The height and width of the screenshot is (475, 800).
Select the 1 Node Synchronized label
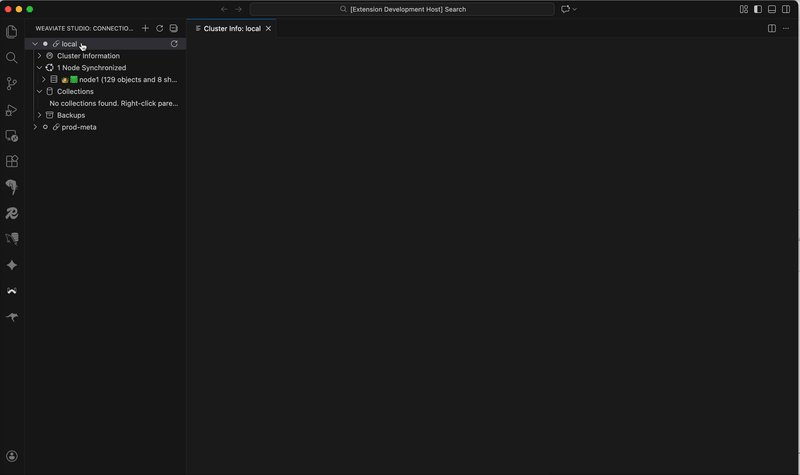point(91,67)
